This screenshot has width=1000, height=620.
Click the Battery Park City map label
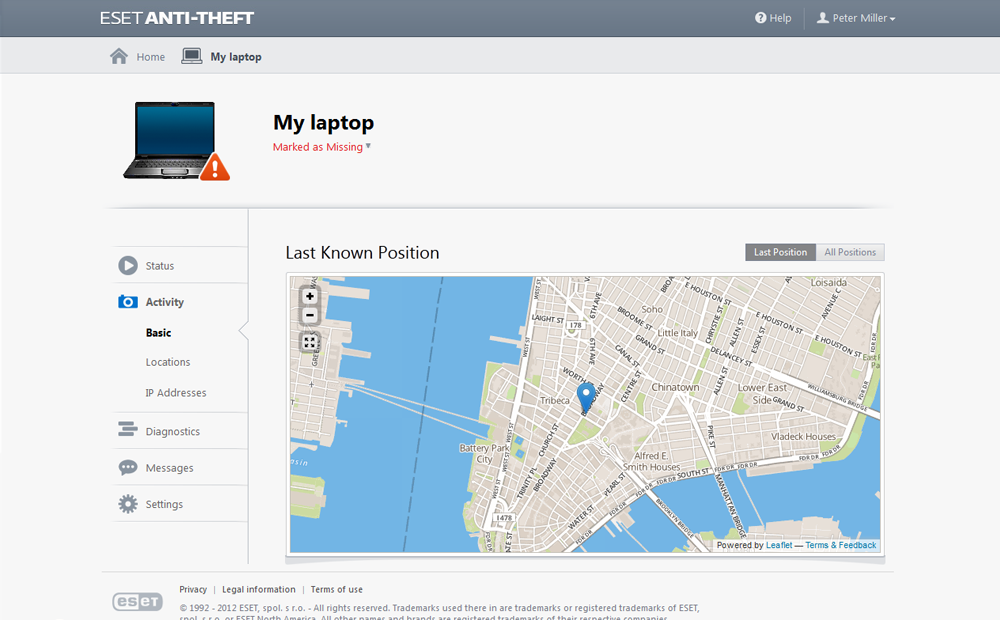484,454
